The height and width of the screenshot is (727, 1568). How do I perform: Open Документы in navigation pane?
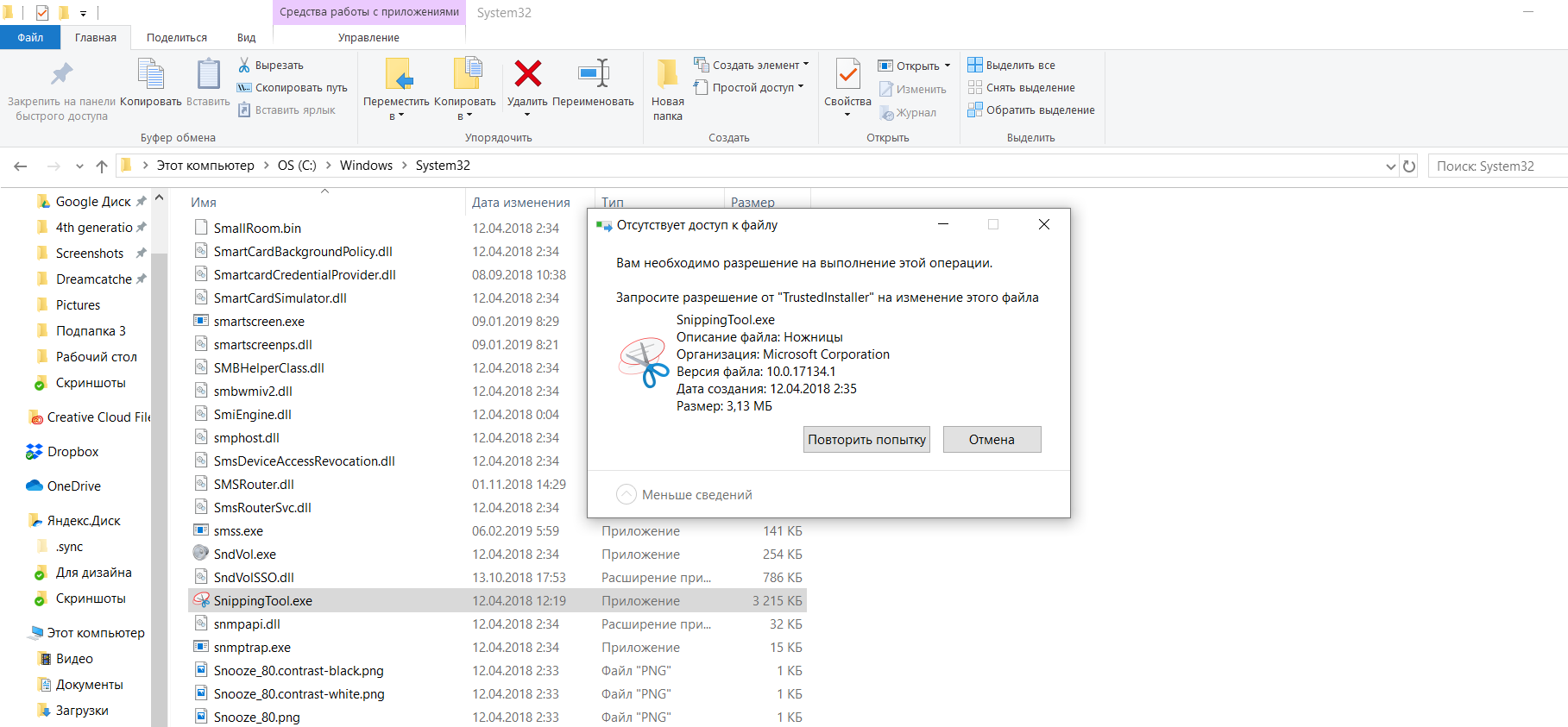pyautogui.click(x=81, y=684)
